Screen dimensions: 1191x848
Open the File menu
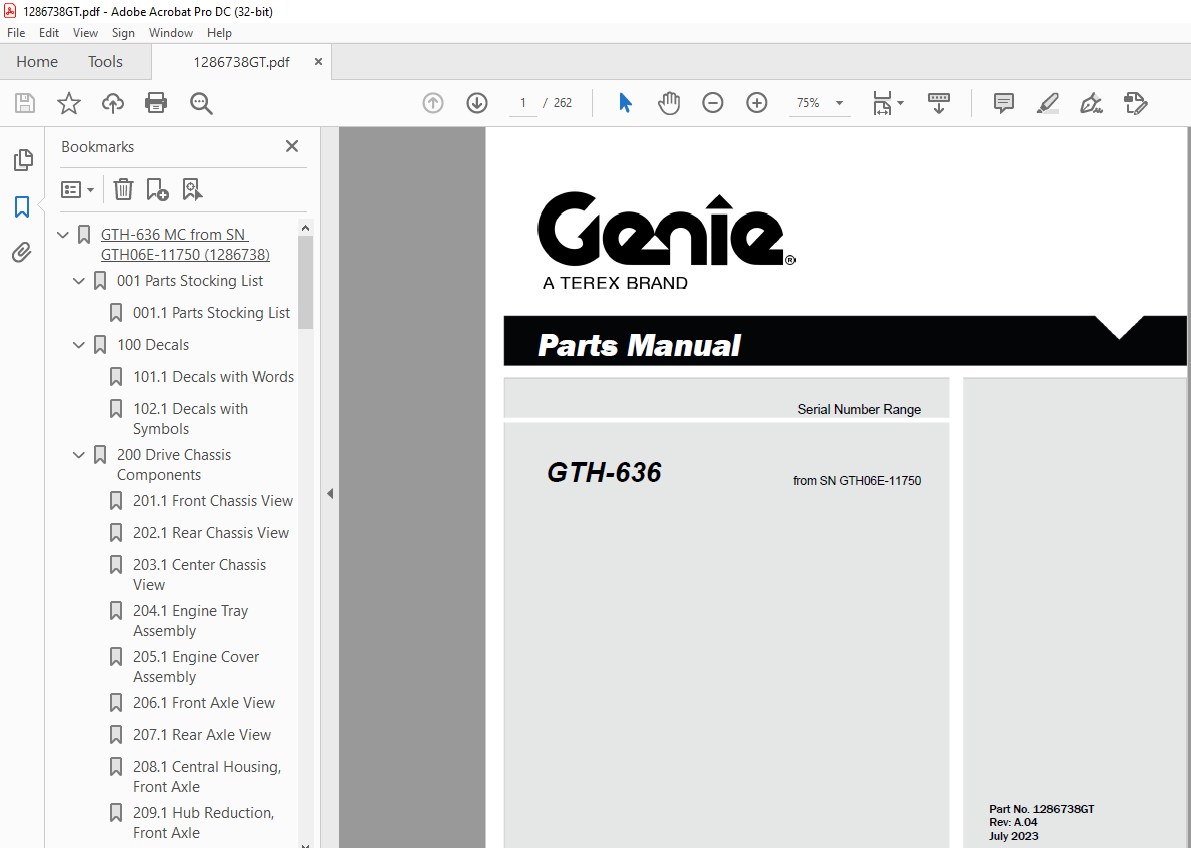click(x=16, y=33)
